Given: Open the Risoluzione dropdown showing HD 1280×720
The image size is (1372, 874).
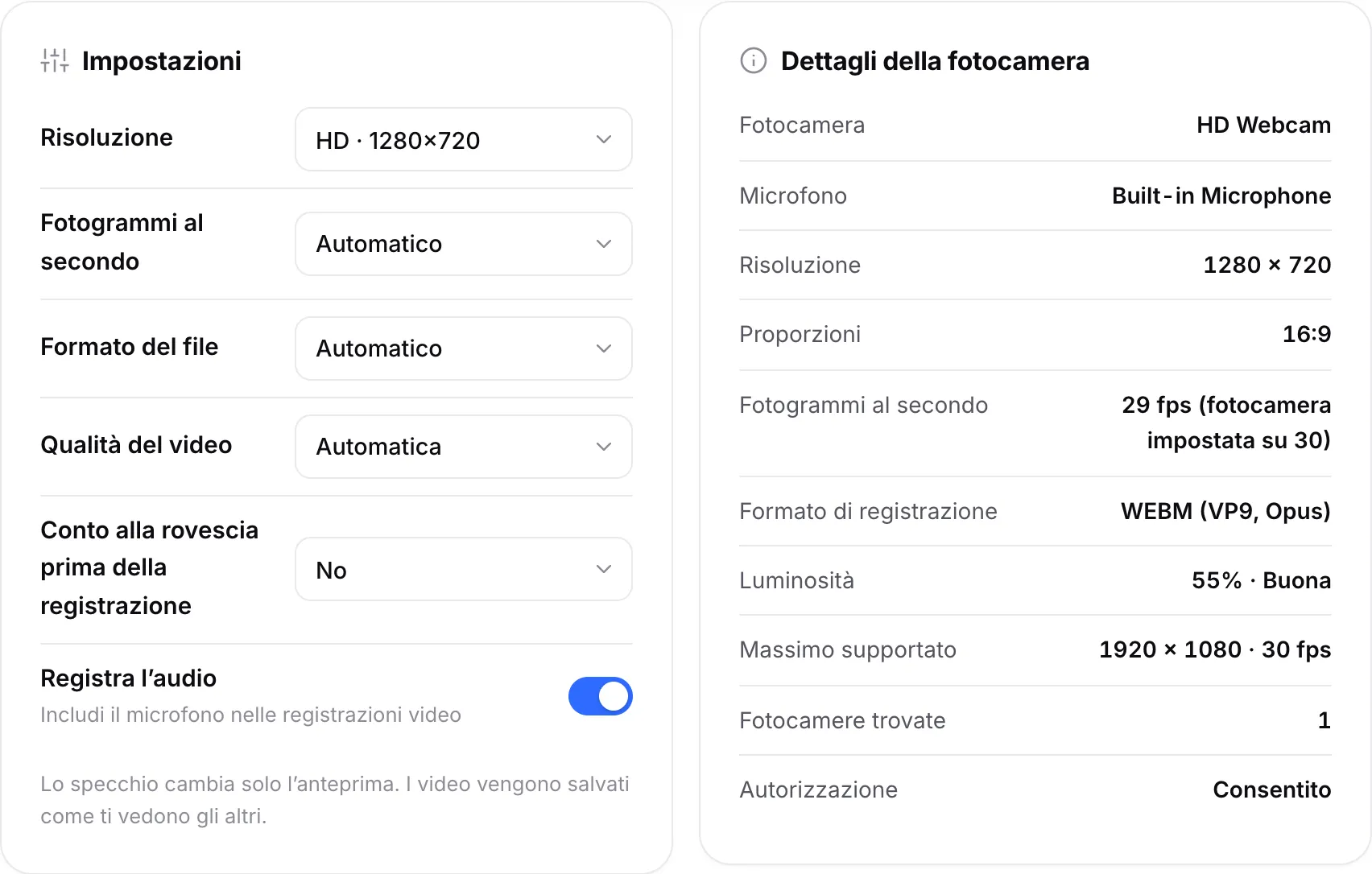Looking at the screenshot, I should 464,139.
